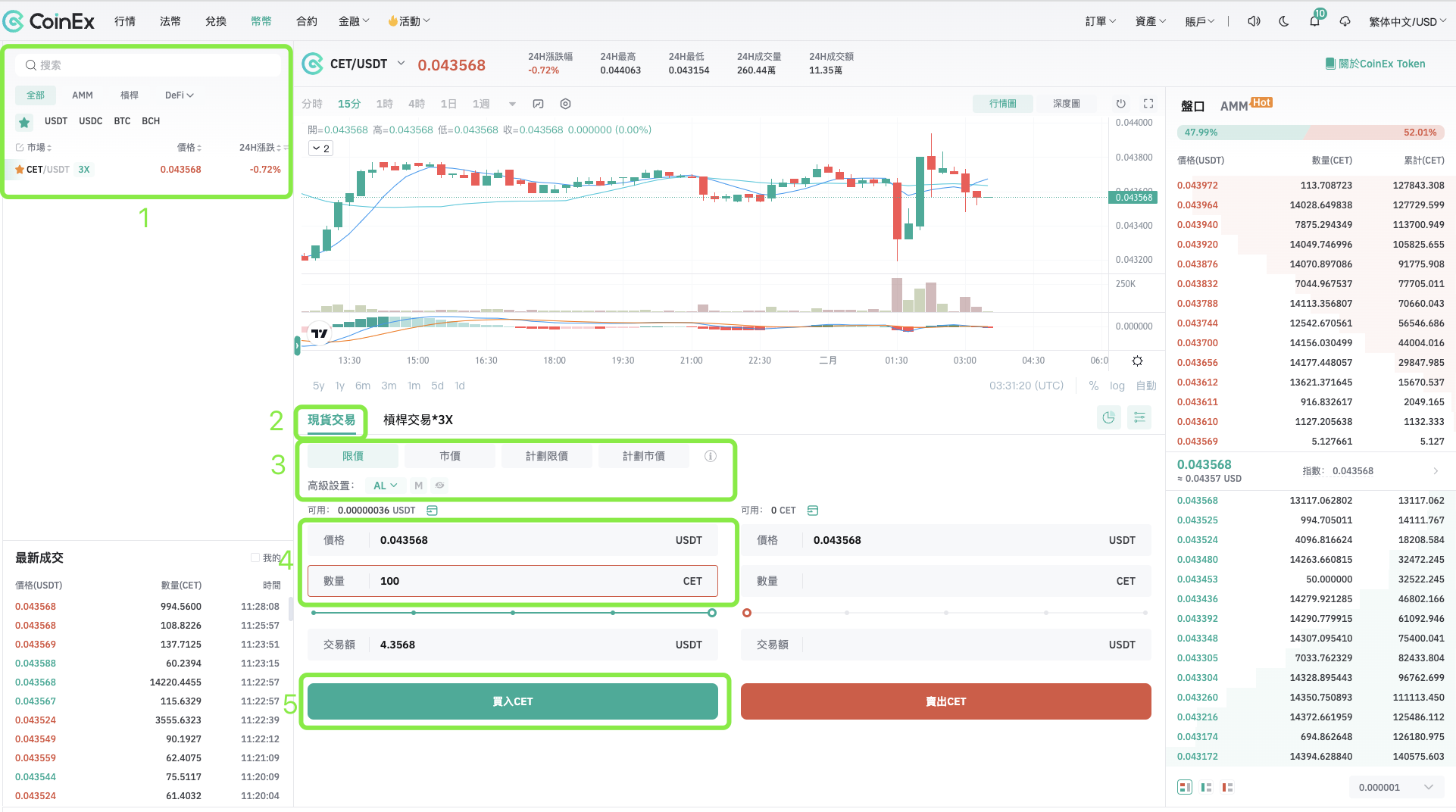Click the CET coin icon beside pair name
The height and width of the screenshot is (812, 1456).
[312, 64]
